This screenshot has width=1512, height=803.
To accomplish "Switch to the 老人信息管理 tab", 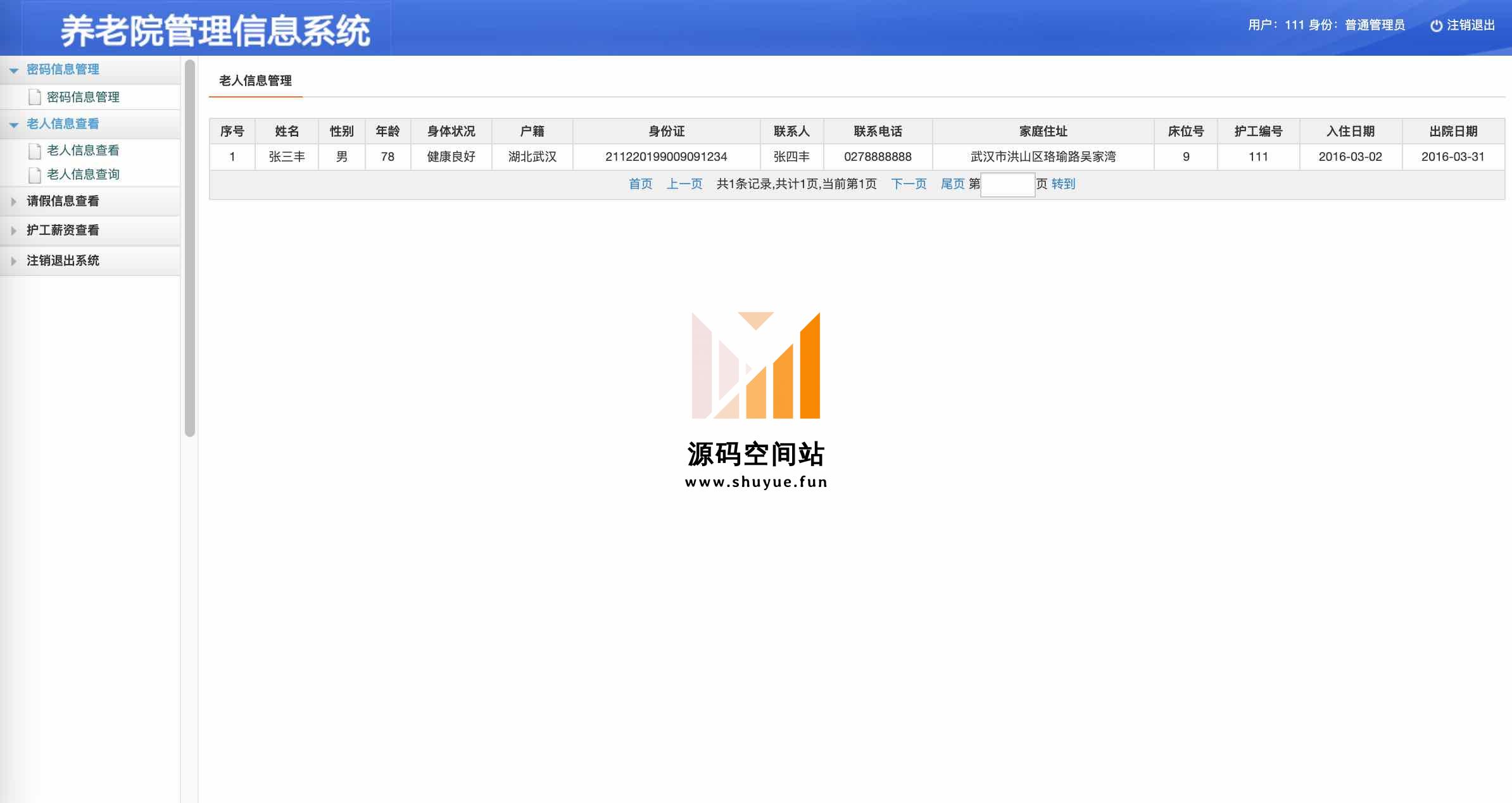I will pyautogui.click(x=255, y=80).
